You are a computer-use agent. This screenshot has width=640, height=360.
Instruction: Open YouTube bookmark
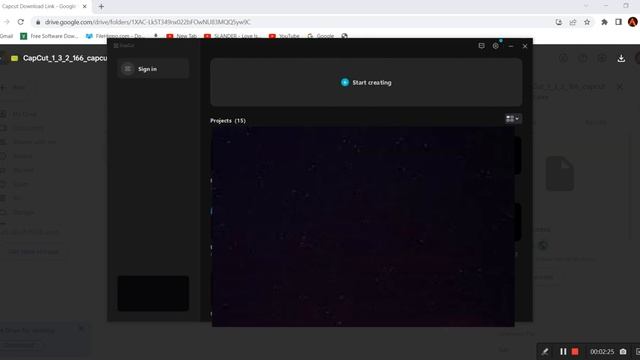click(x=284, y=36)
